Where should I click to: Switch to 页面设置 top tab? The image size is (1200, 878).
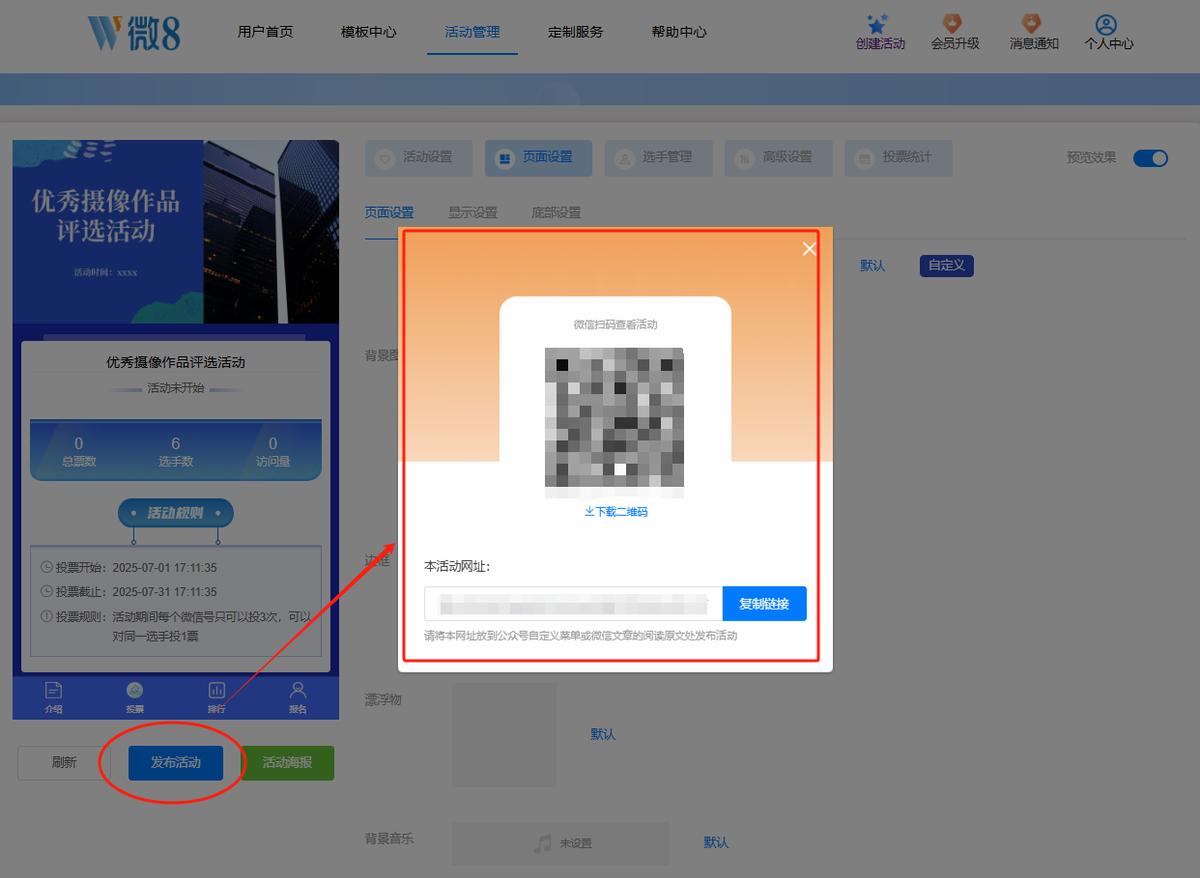[x=538, y=158]
